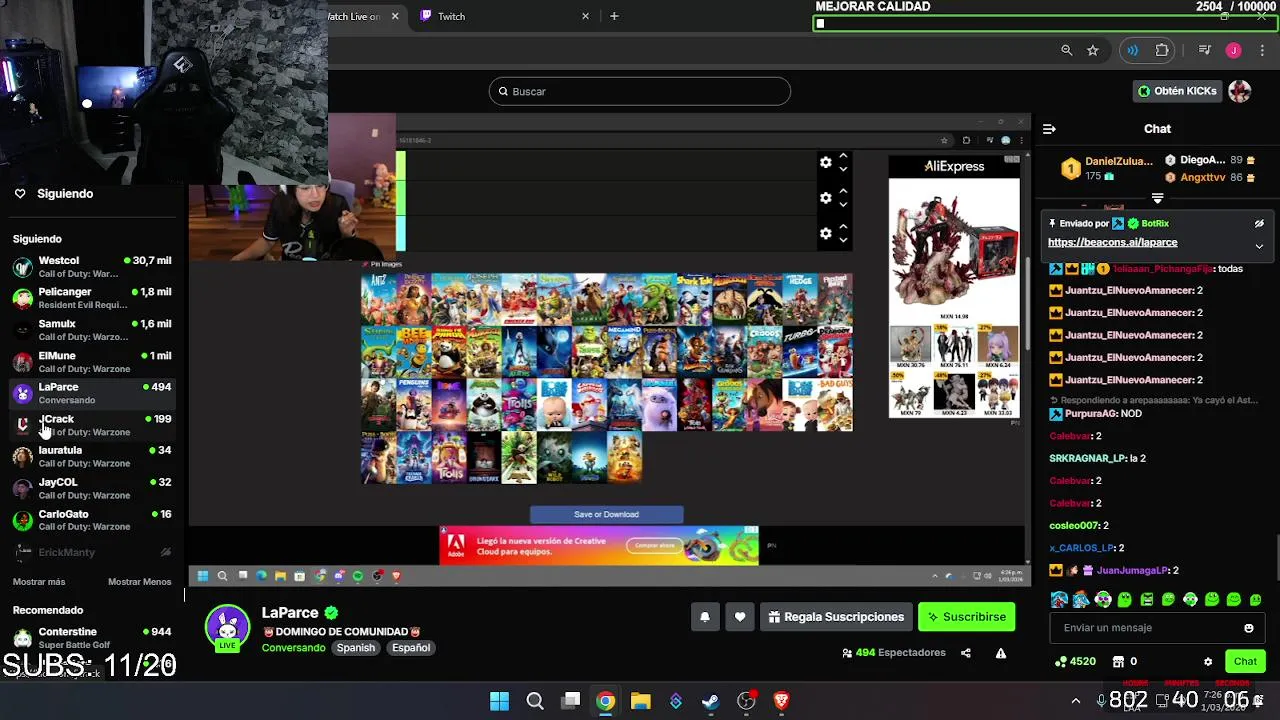1280x720 pixels.
Task: Open Brave browser from the taskbar
Action: pyautogui.click(x=781, y=701)
